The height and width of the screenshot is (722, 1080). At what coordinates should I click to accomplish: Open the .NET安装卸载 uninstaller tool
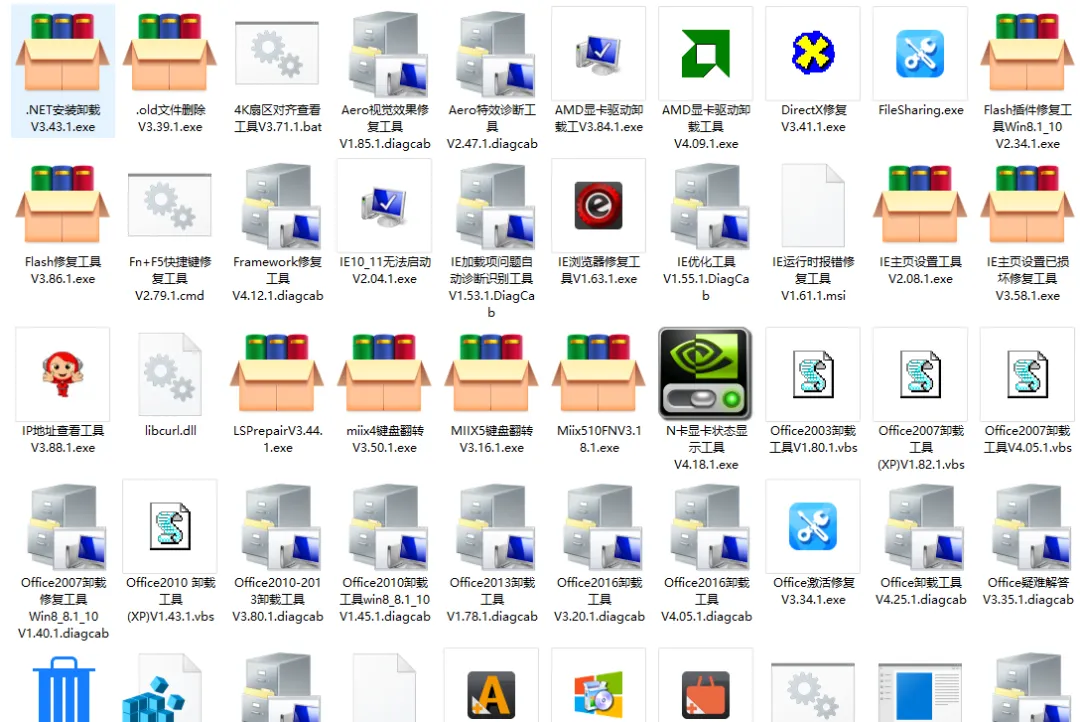point(62,55)
